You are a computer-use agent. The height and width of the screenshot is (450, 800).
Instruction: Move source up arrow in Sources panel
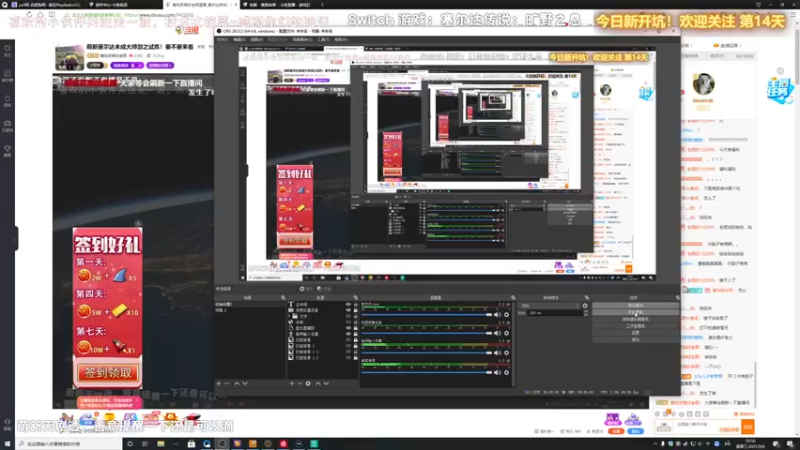pyautogui.click(x=317, y=383)
